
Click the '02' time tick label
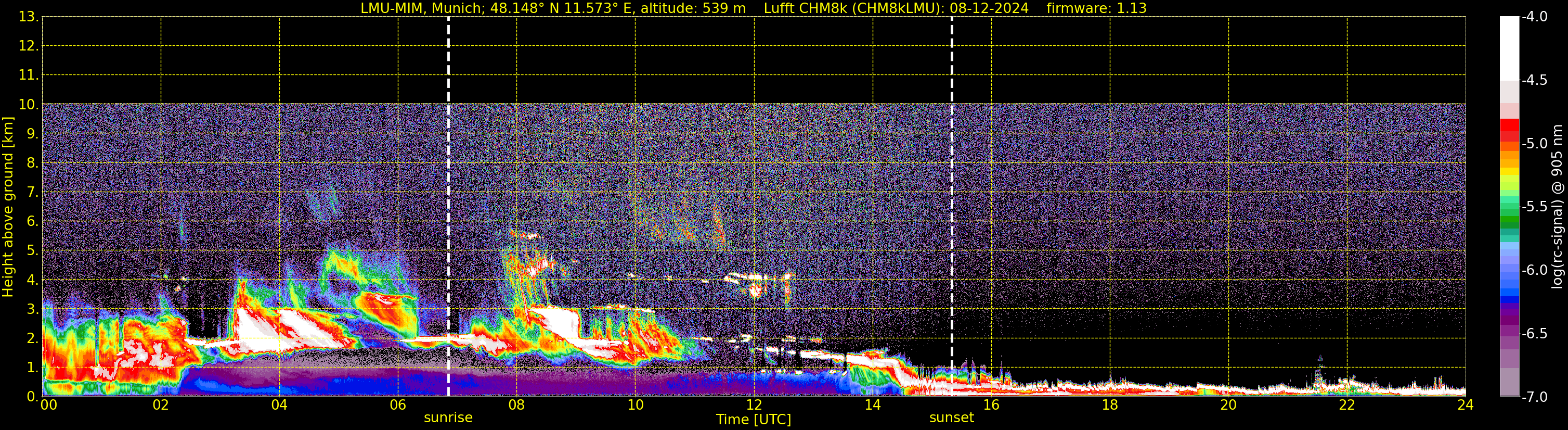pyautogui.click(x=161, y=405)
